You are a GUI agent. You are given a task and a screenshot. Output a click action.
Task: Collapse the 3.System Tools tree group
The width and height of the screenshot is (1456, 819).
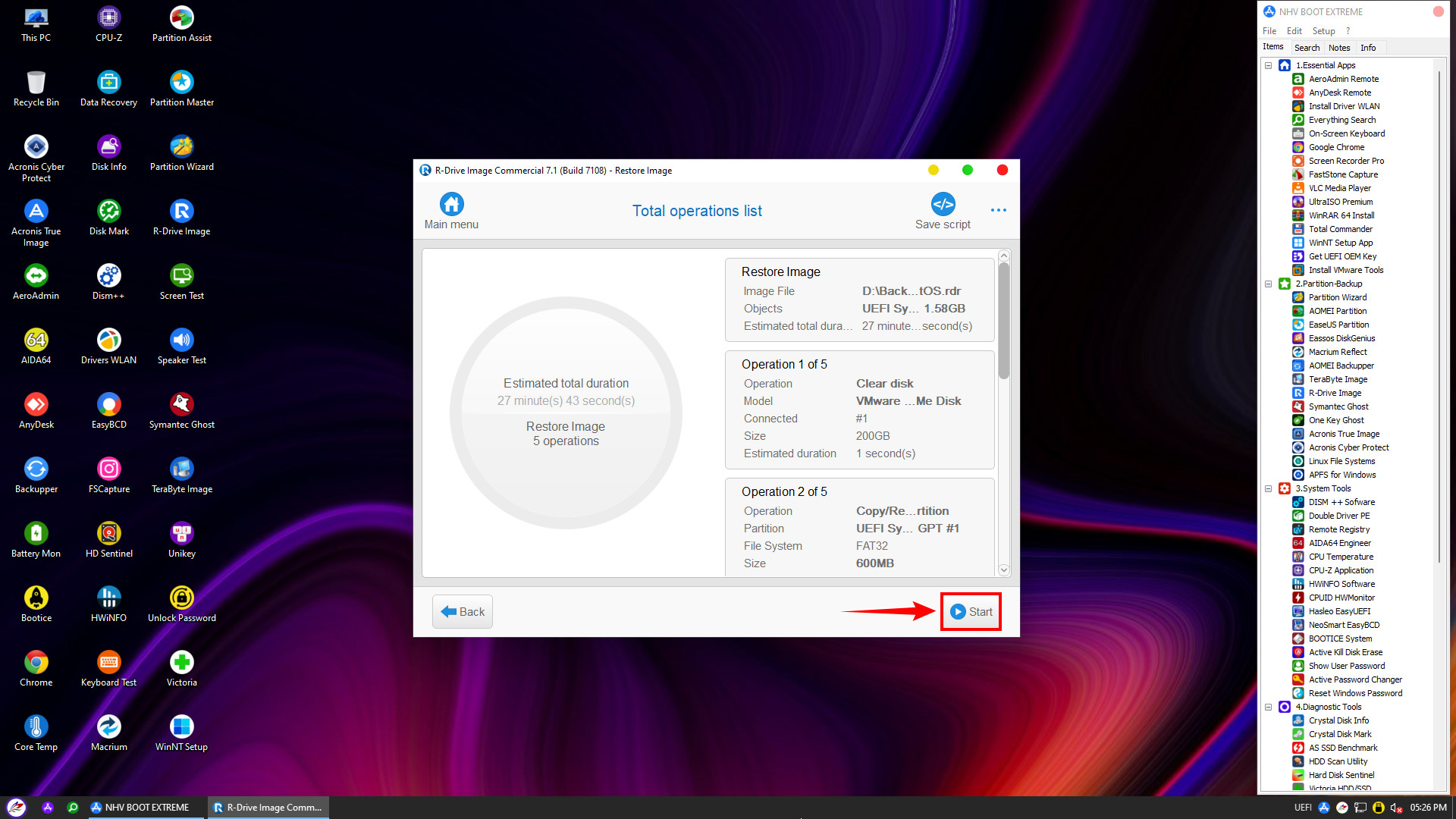tap(1268, 488)
